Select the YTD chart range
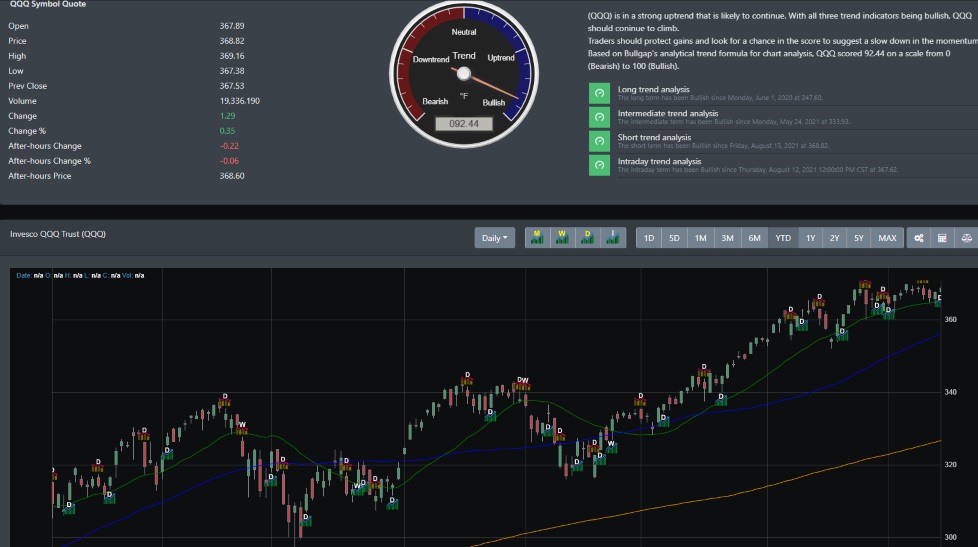Image resolution: width=978 pixels, height=547 pixels. 783,238
